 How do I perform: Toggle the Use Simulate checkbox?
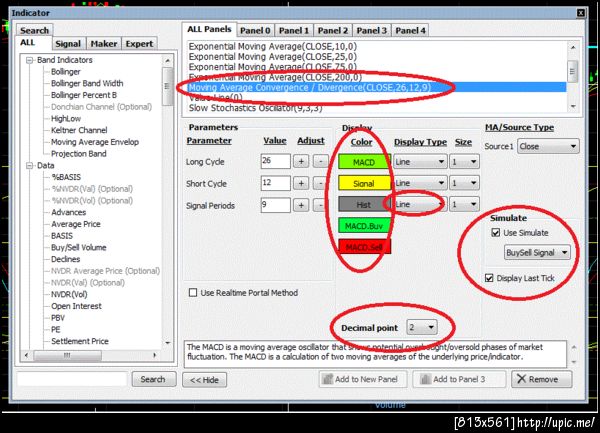[496, 233]
